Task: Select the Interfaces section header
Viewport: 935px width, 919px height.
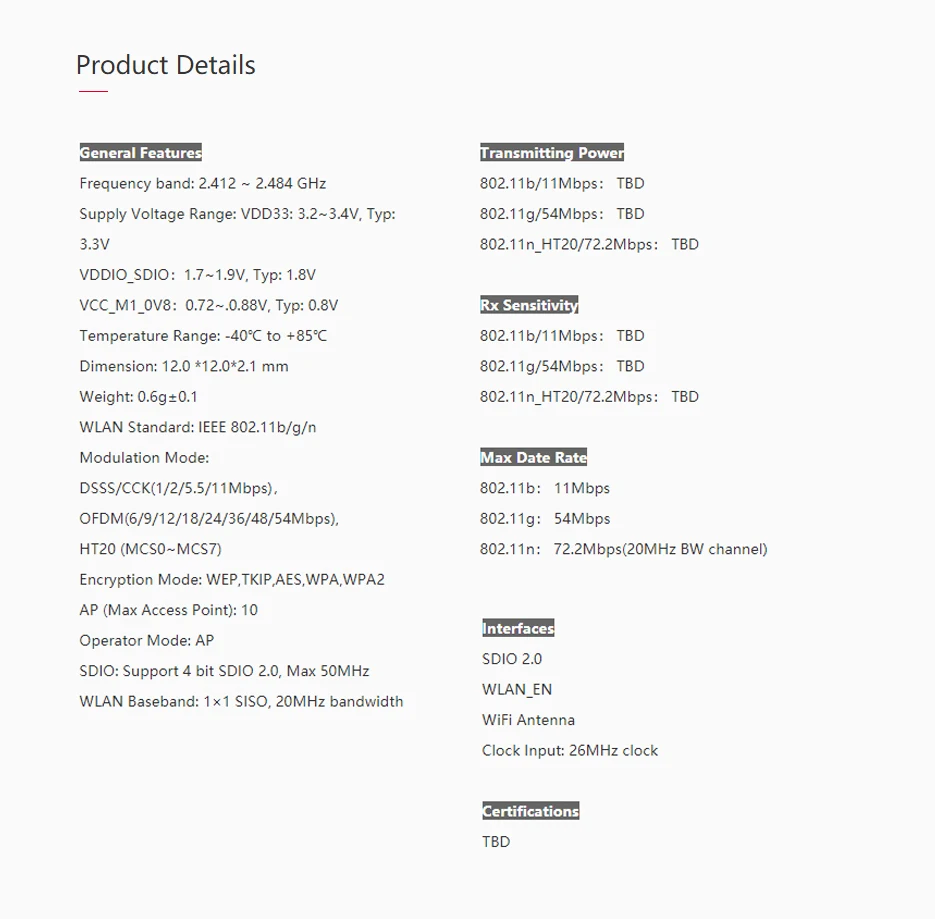Action: pyautogui.click(x=518, y=629)
